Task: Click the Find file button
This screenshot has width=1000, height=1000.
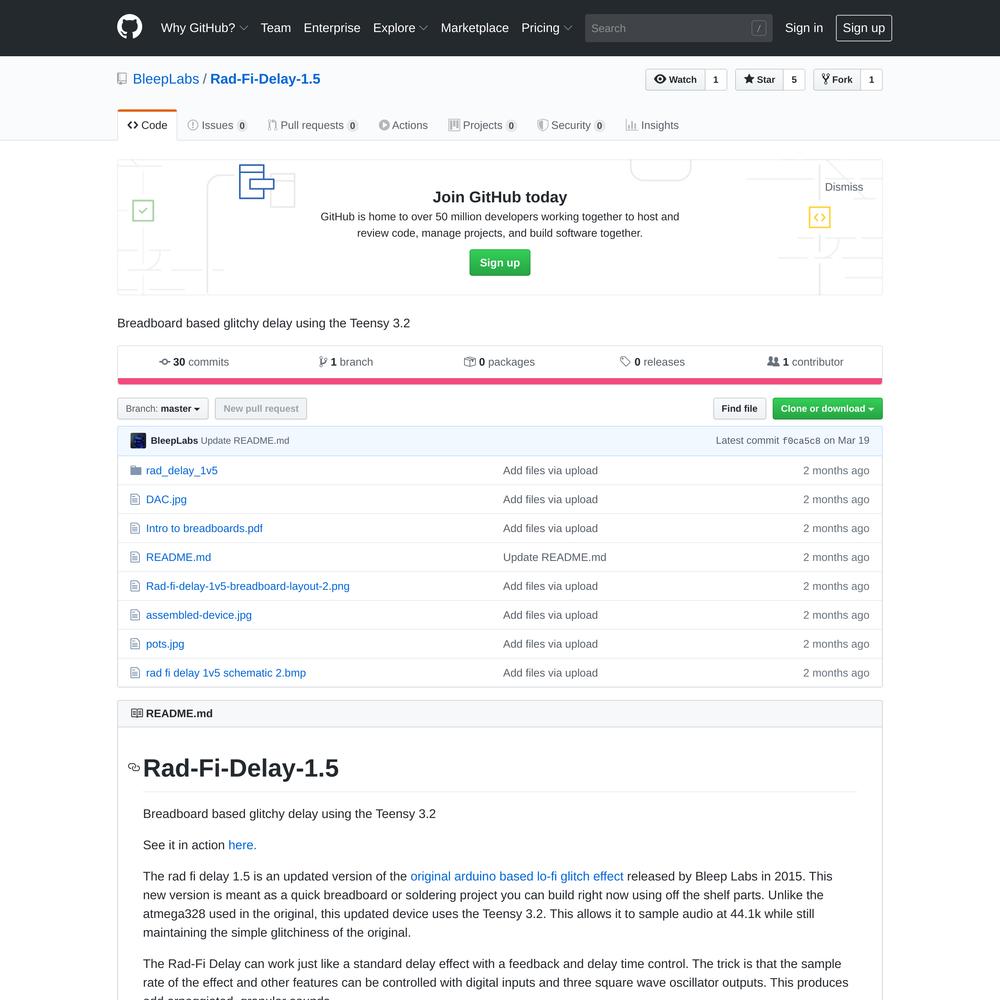Action: click(739, 409)
